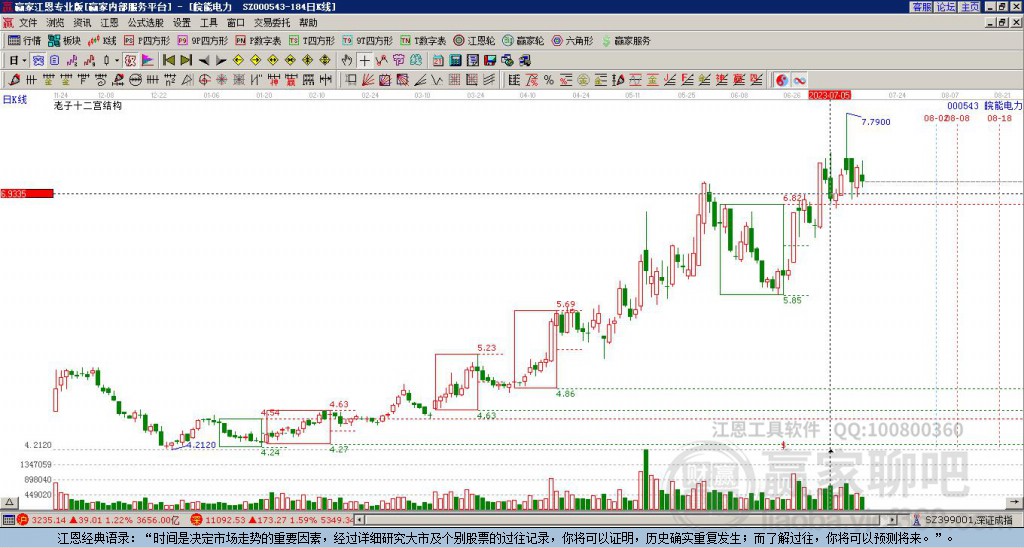Click the 主页 homepage link
The height and width of the screenshot is (548, 1024).
(970, 7)
